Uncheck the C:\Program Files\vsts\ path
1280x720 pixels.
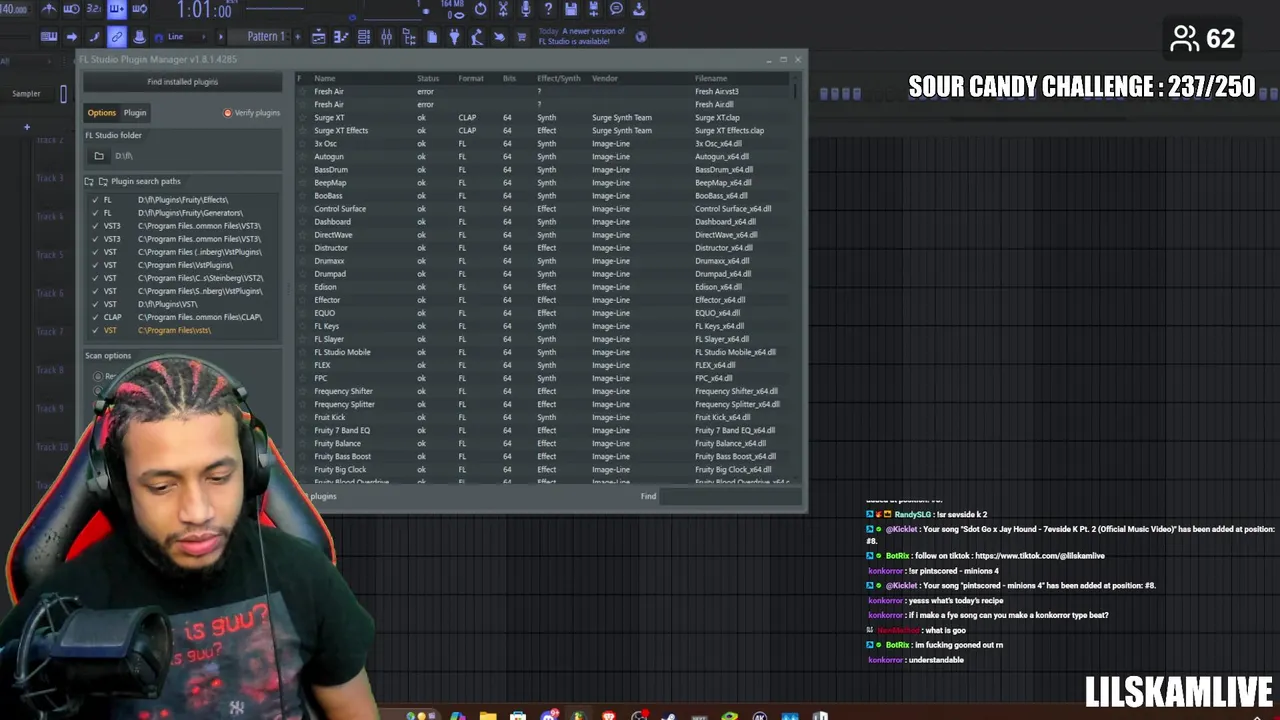tap(95, 330)
